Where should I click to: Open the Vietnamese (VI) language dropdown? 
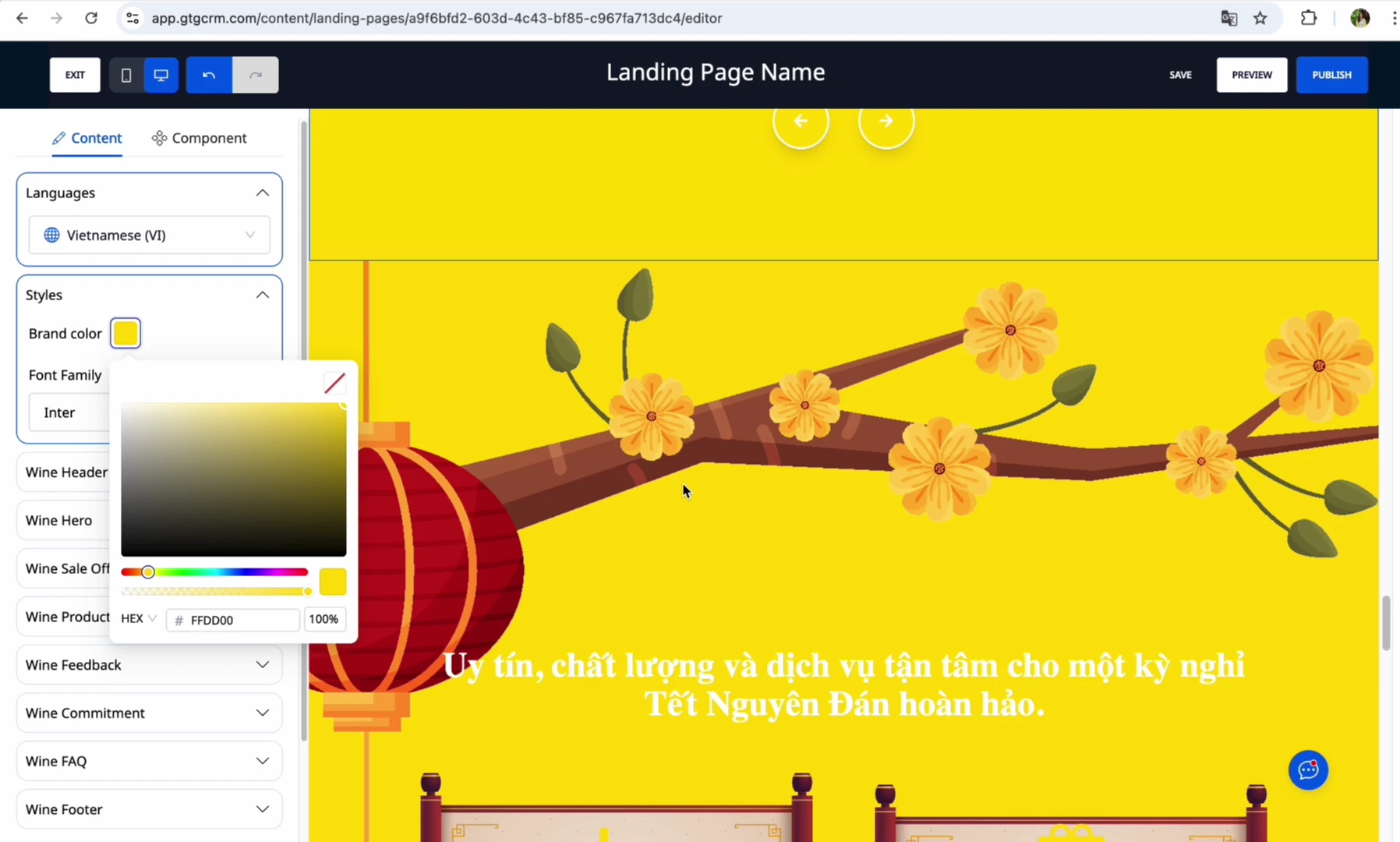click(150, 235)
